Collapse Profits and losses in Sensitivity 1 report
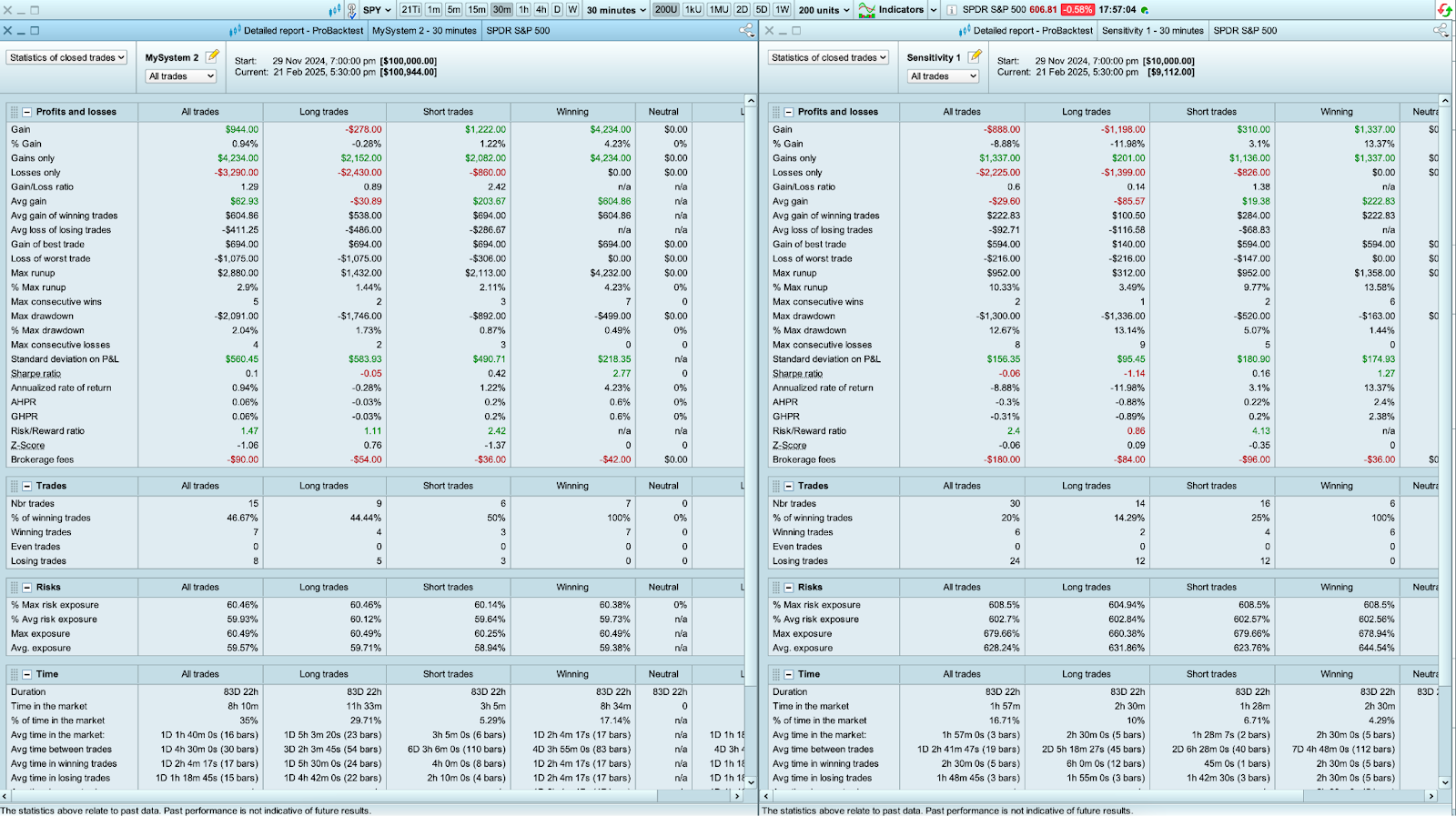The image size is (1456, 816). click(x=789, y=112)
